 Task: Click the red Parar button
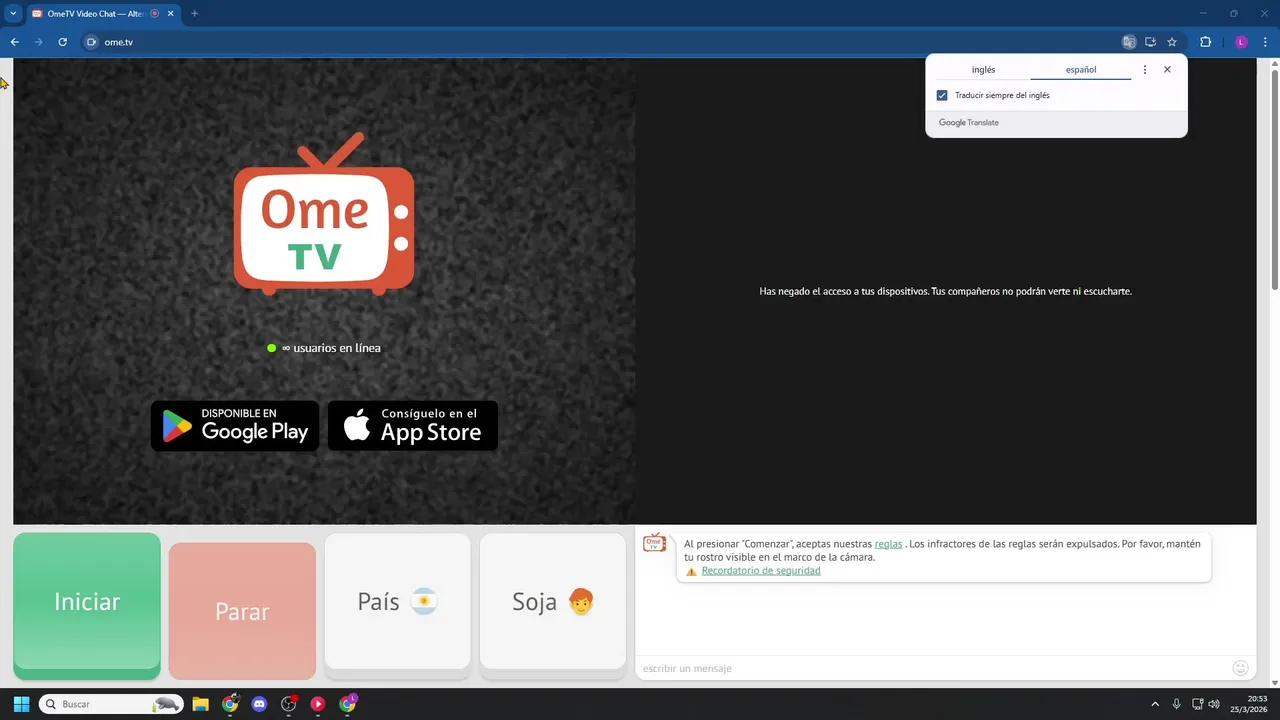[242, 610]
